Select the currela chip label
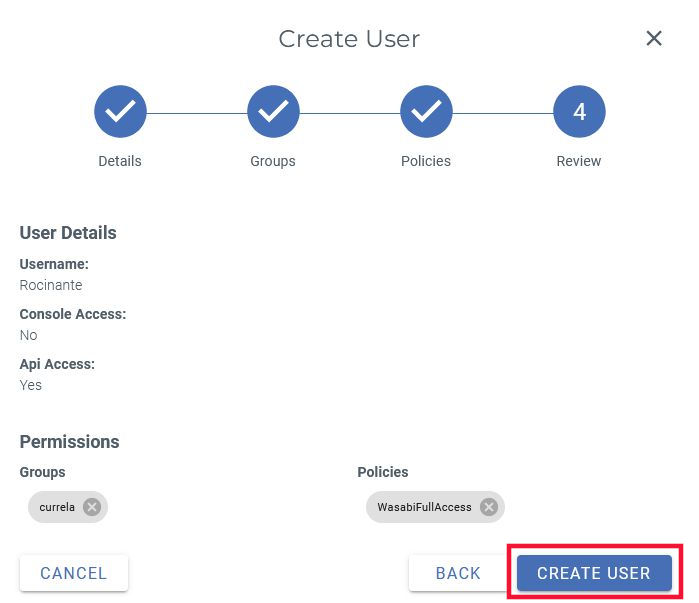Image resolution: width=699 pixels, height=603 pixels. pos(57,507)
